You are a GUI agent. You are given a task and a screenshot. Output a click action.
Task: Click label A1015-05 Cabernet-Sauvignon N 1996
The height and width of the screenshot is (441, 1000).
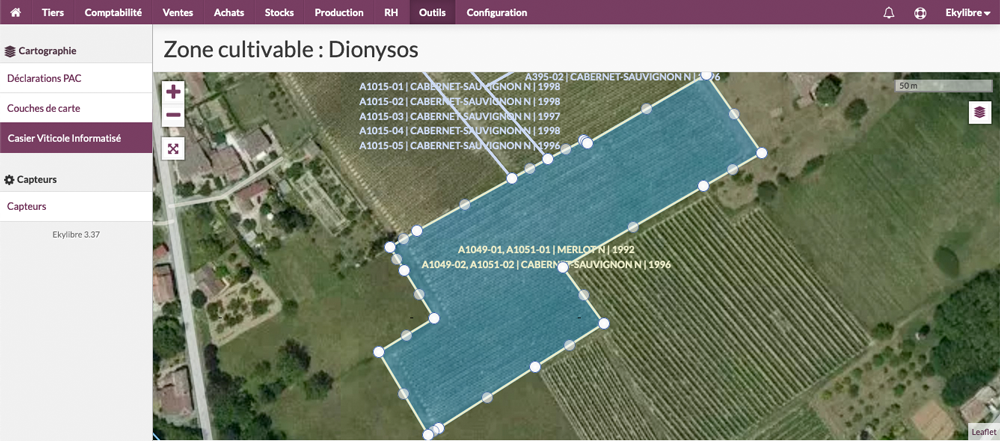point(460,146)
